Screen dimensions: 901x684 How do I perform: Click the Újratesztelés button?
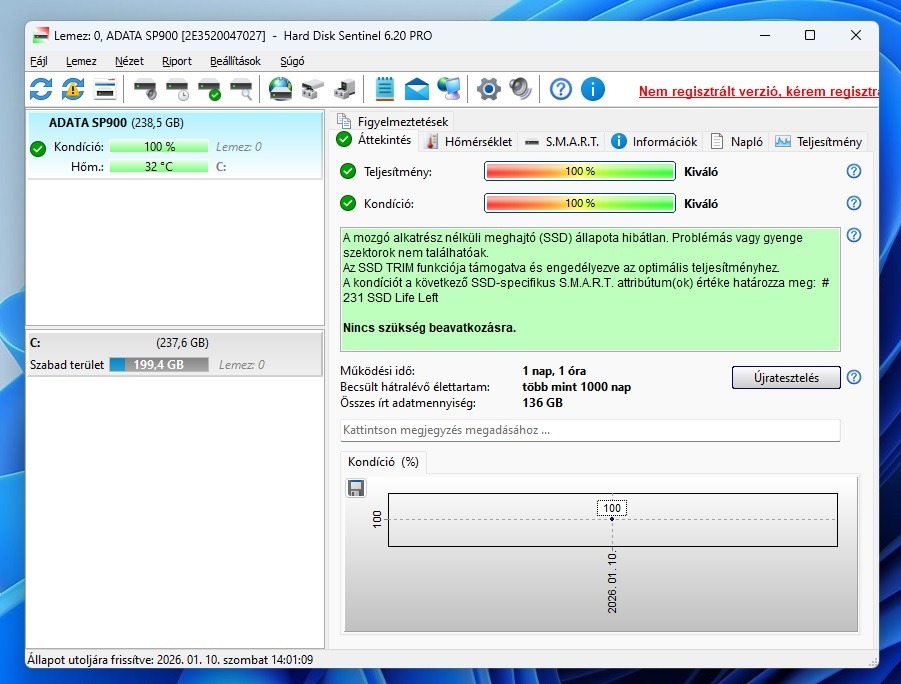point(786,378)
